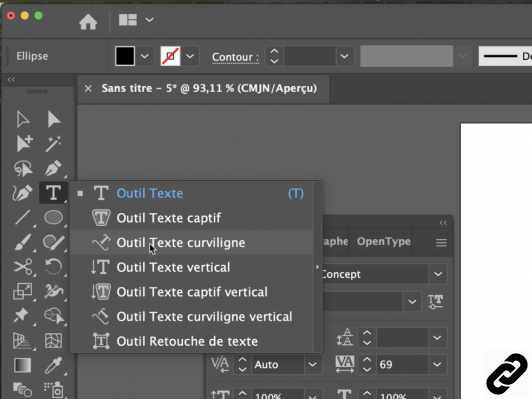Select the Scale tool
This screenshot has height=399, width=532.
23,291
